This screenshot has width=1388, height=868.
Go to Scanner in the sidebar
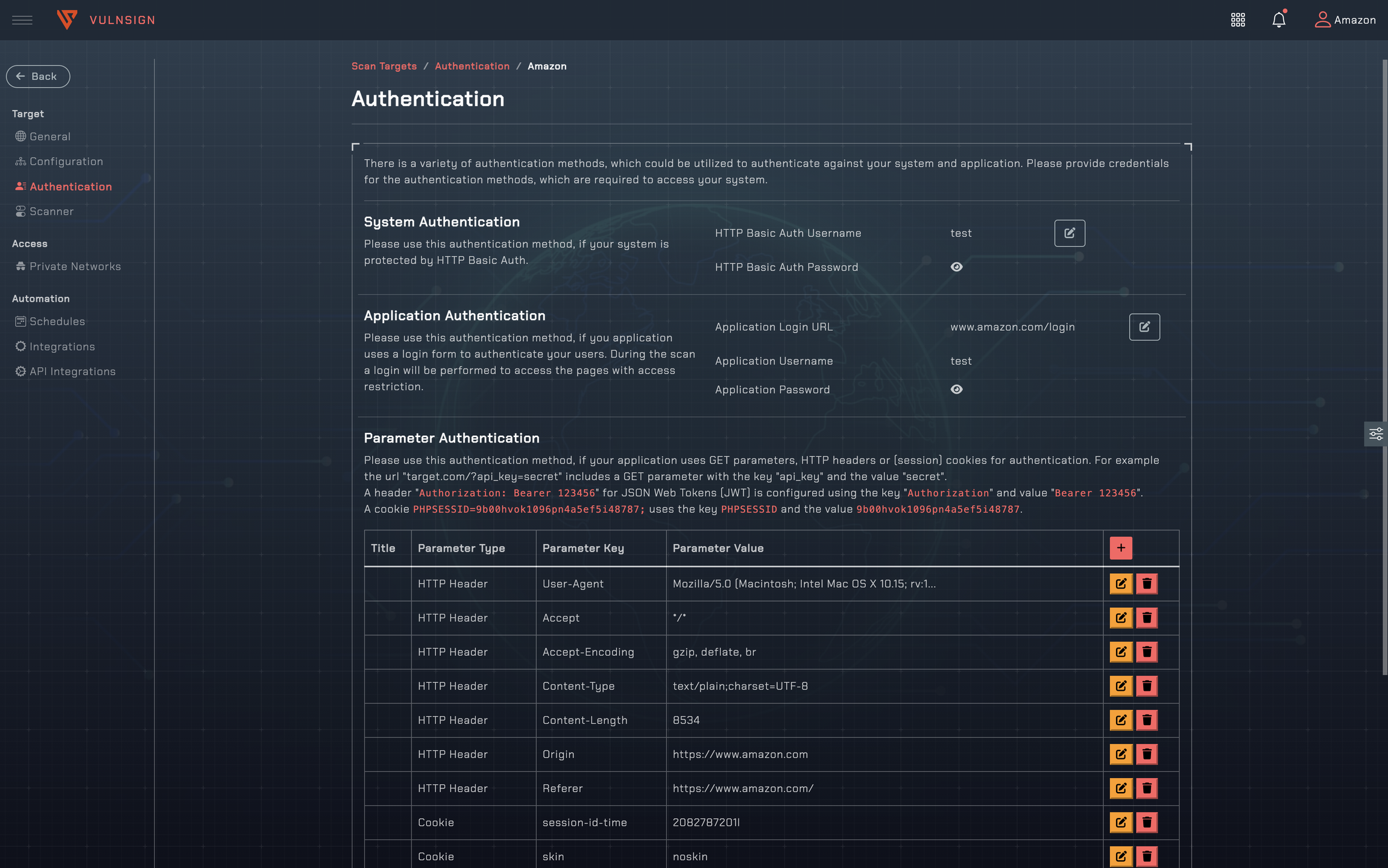coord(51,212)
